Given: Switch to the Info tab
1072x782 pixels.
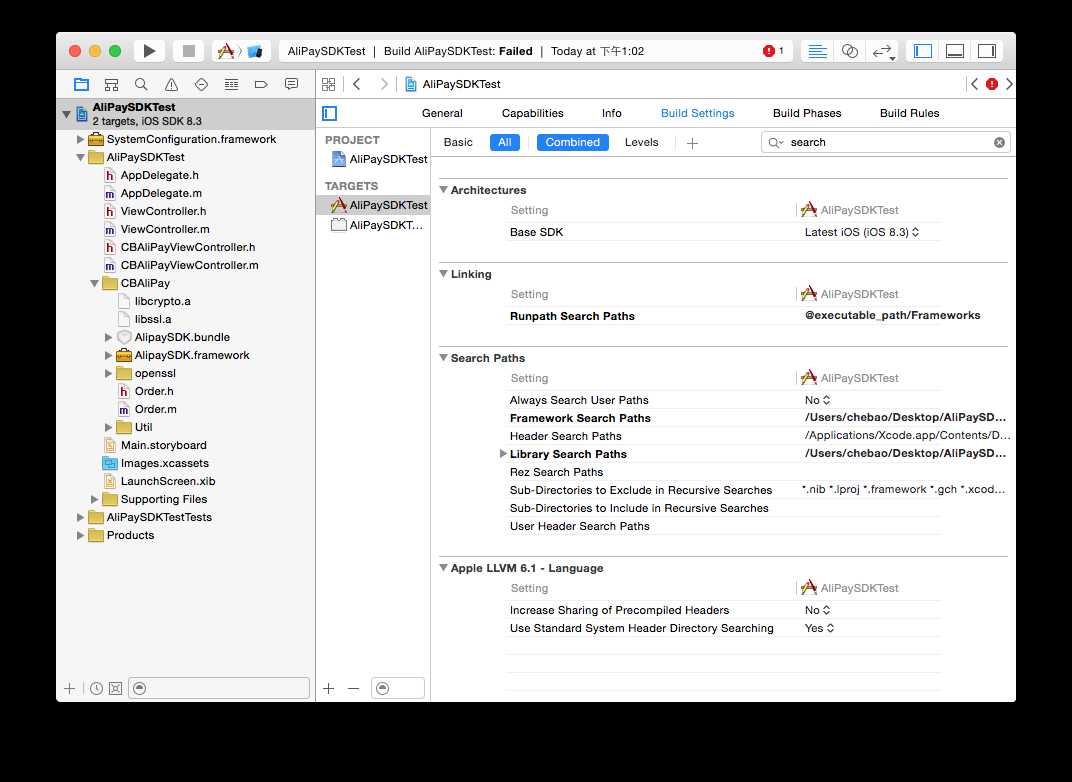Looking at the screenshot, I should [x=612, y=113].
